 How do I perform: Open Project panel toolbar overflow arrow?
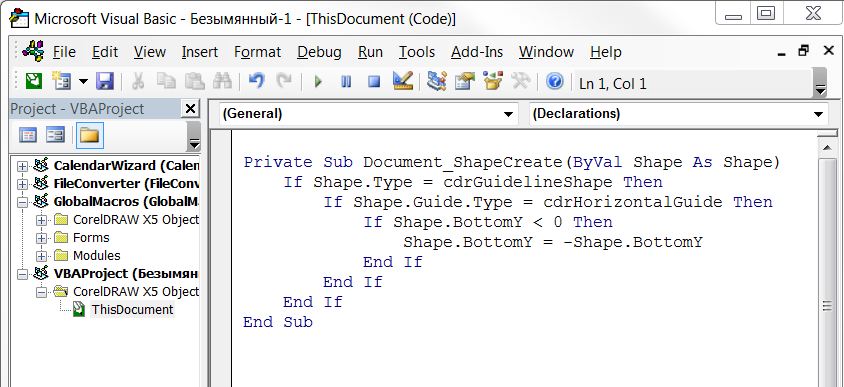194,136
